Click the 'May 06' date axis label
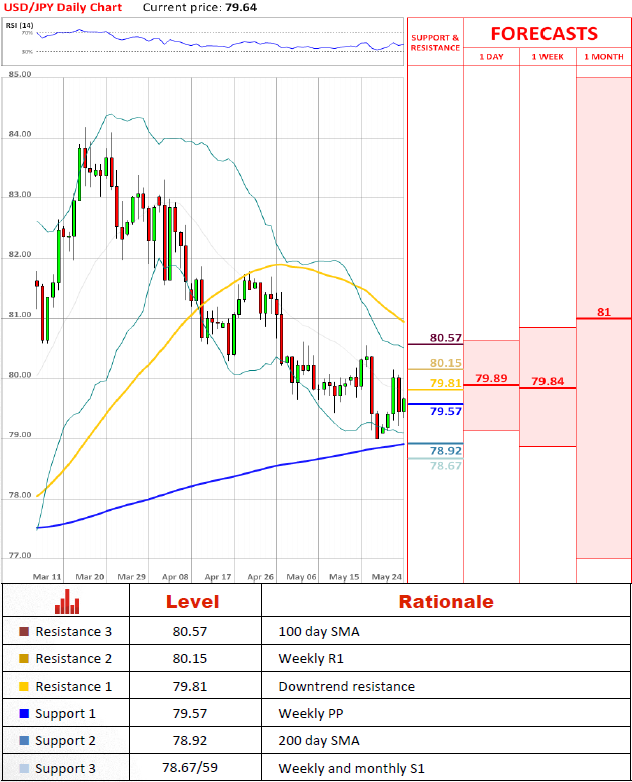The width and height of the screenshot is (632, 782). point(301,577)
